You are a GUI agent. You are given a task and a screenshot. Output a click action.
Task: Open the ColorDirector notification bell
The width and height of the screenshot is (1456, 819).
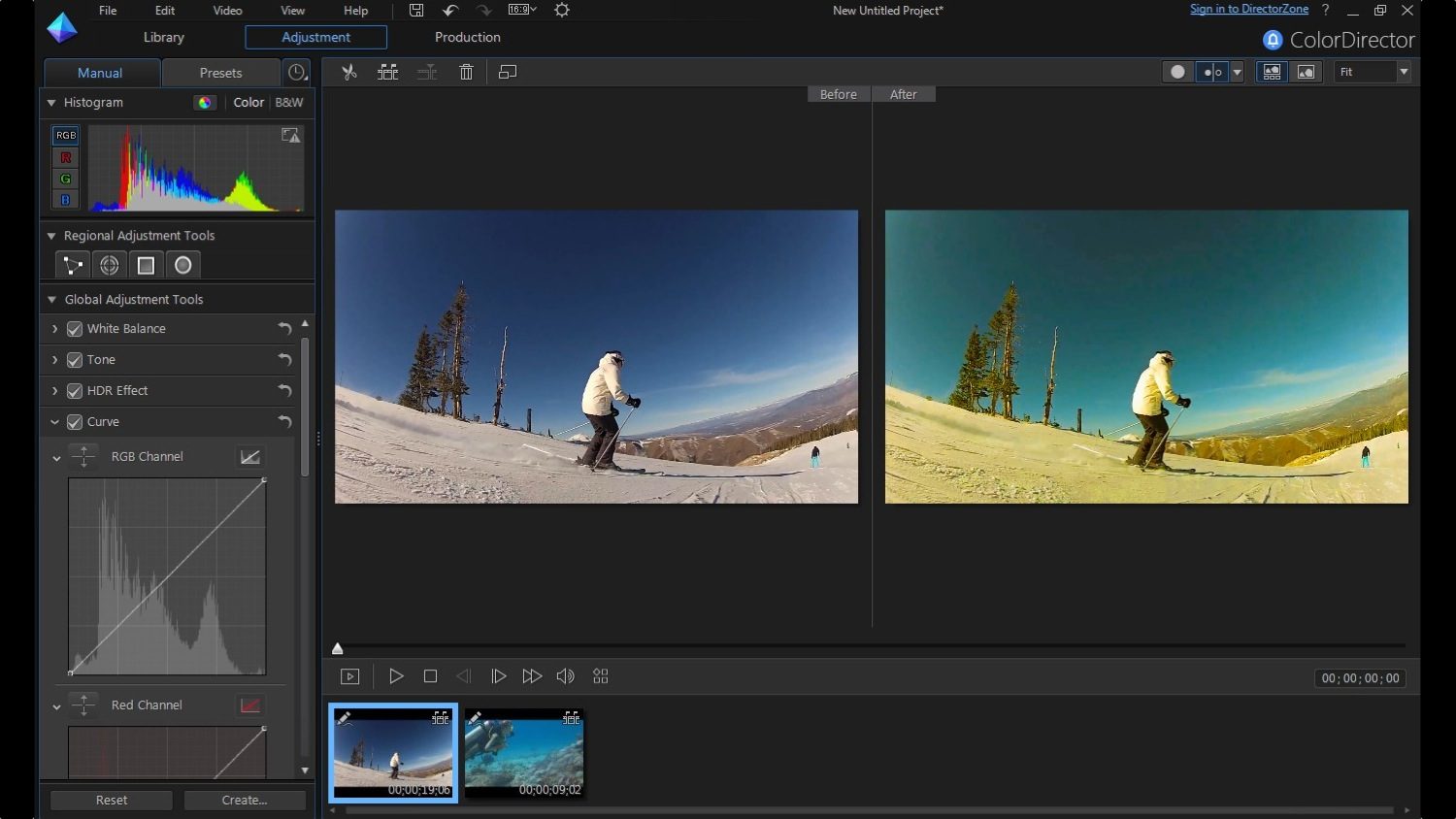1273,40
